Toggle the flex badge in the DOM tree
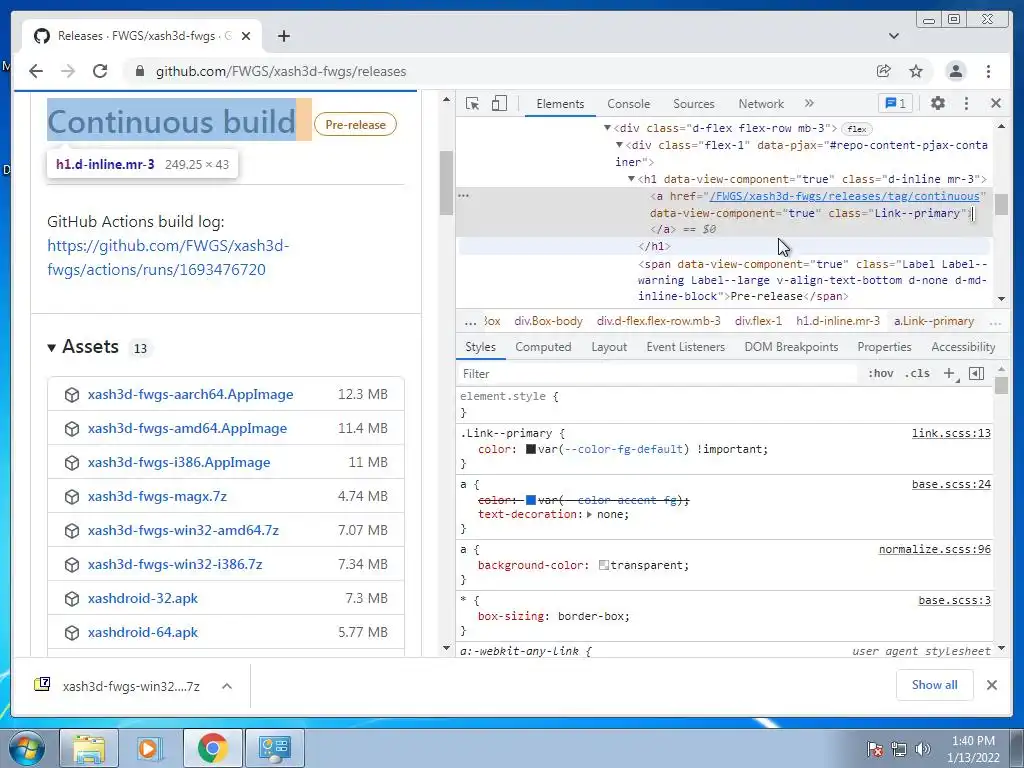 coord(856,129)
